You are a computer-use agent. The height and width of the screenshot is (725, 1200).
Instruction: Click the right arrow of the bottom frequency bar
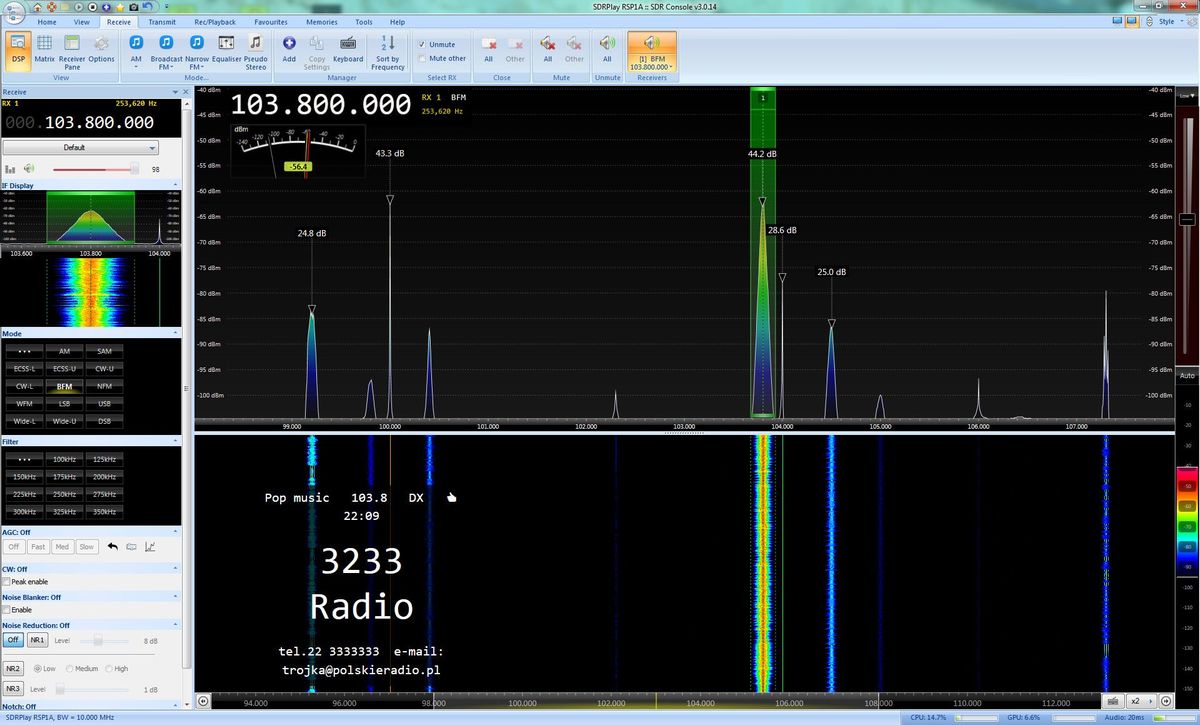(1166, 701)
